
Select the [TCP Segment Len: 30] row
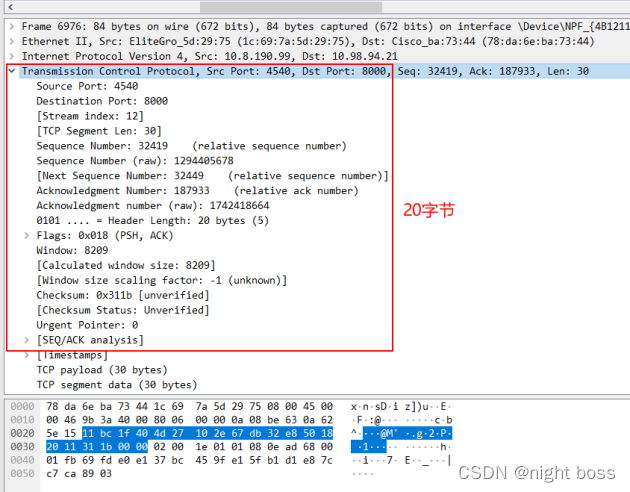pos(99,131)
